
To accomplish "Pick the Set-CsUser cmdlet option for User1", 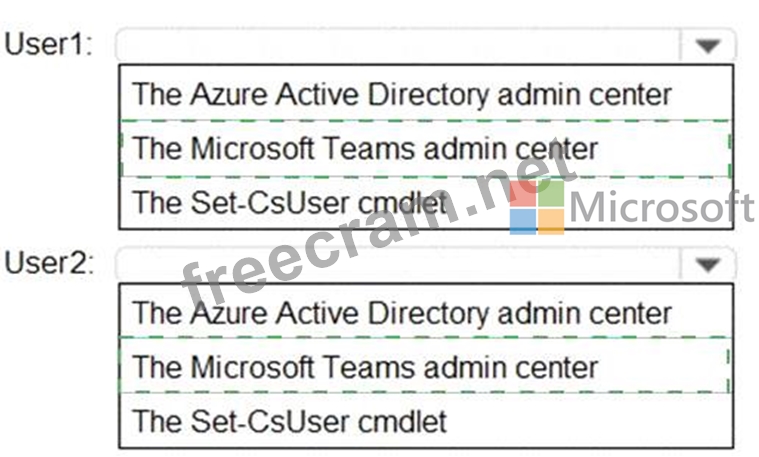I will 290,202.
